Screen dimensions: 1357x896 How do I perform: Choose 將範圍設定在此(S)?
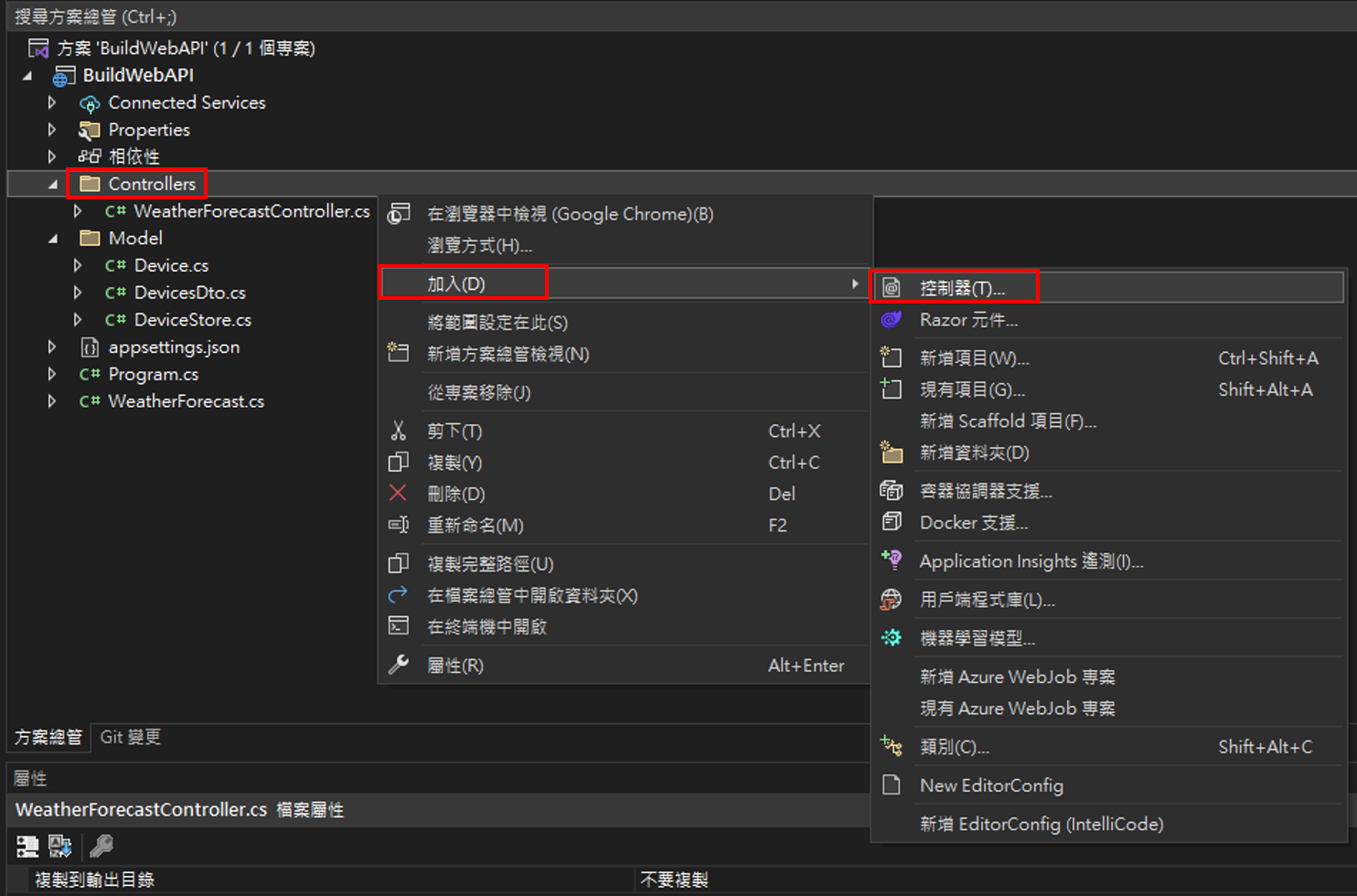point(497,322)
